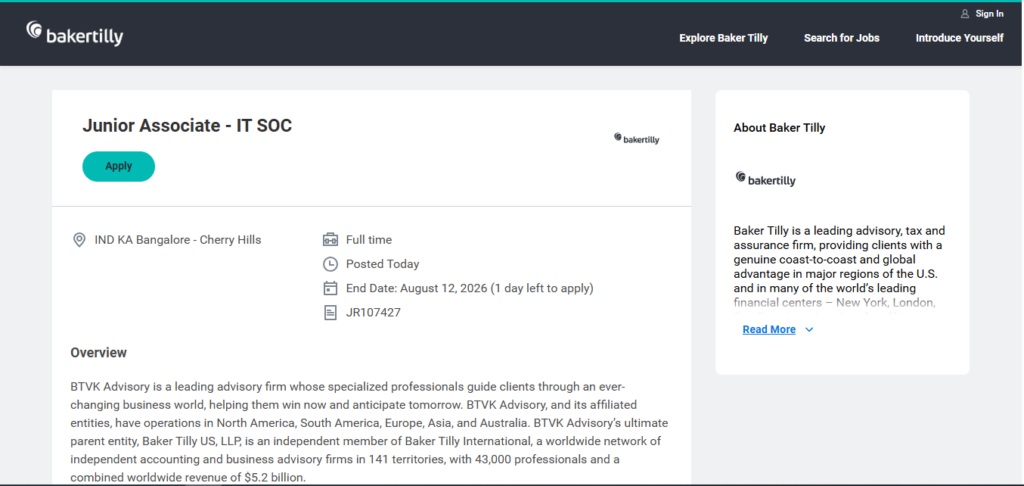Click the small bakertilly logo in job header

tap(637, 138)
